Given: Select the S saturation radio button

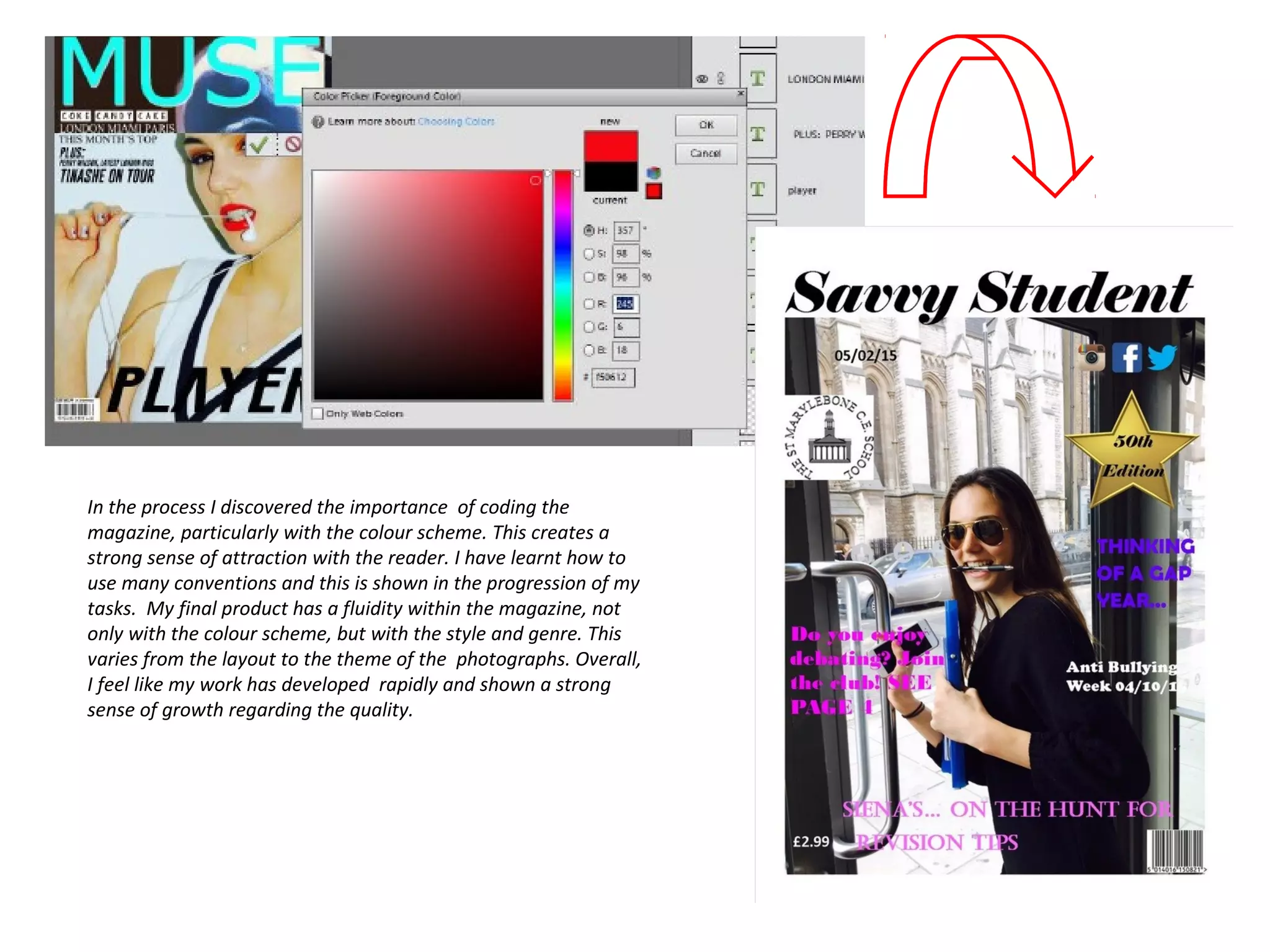Looking at the screenshot, I should pos(589,253).
